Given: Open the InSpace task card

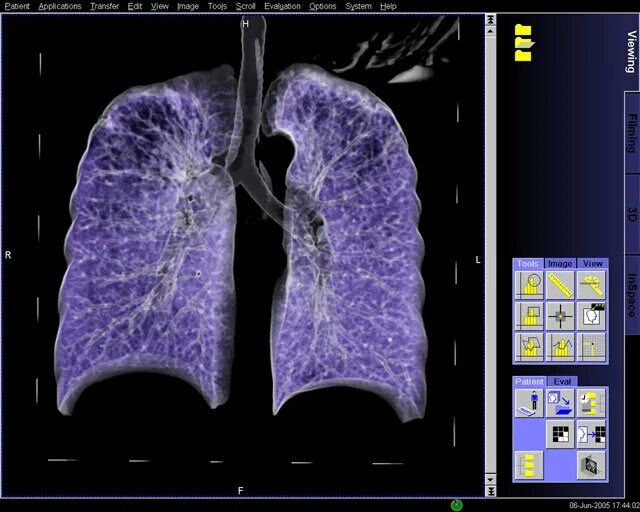Looking at the screenshot, I should pyautogui.click(x=632, y=295).
